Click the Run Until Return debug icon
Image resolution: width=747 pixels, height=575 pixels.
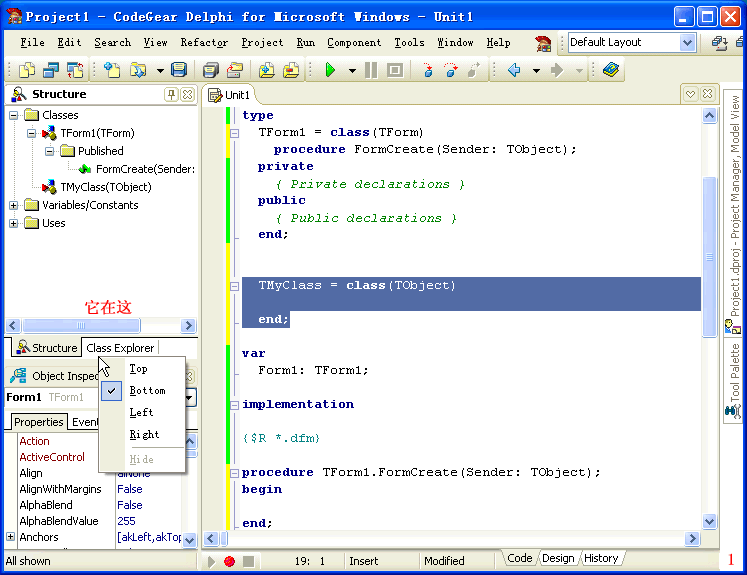tap(473, 71)
